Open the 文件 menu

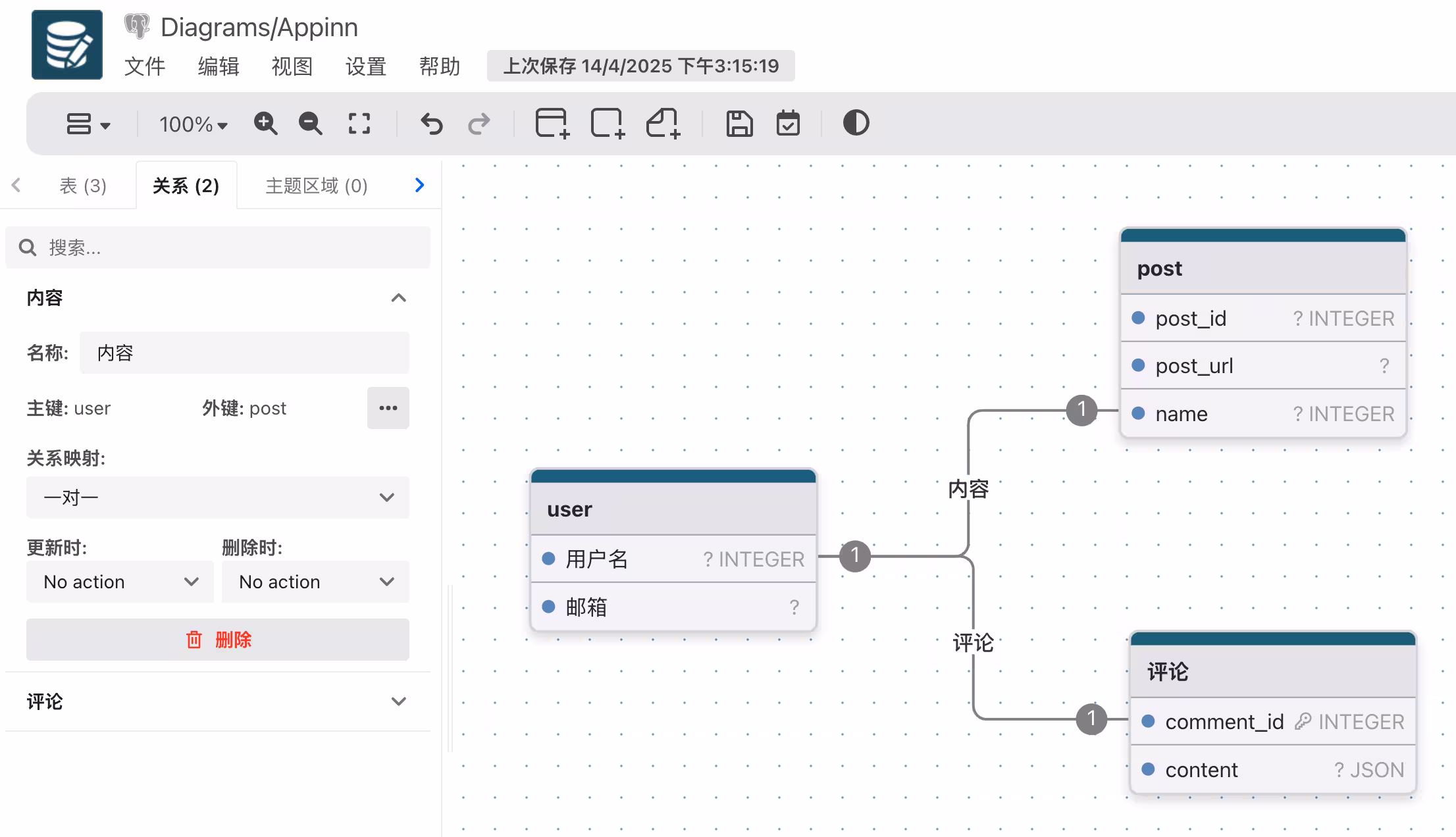coord(145,66)
